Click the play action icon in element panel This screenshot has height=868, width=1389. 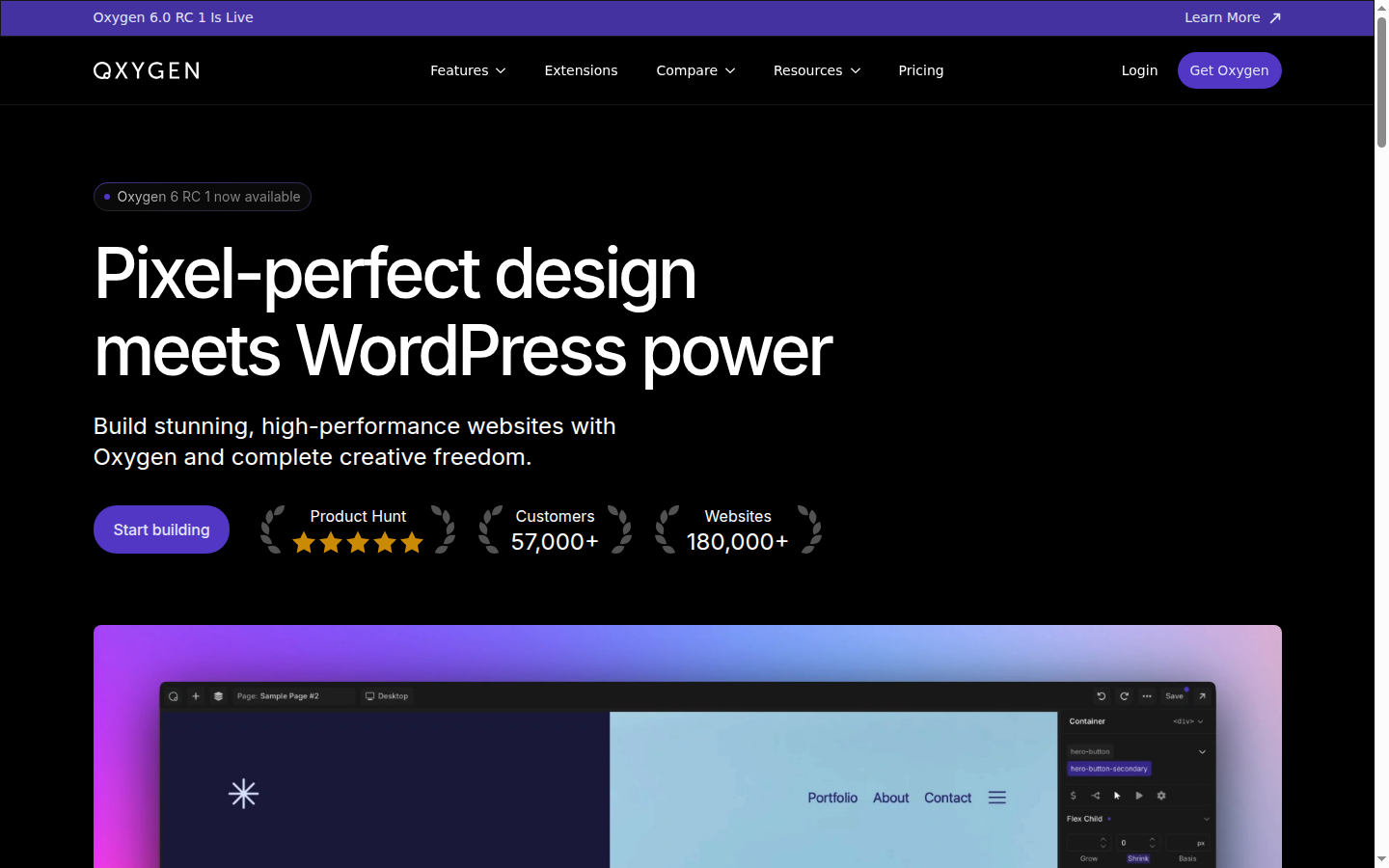(1139, 796)
